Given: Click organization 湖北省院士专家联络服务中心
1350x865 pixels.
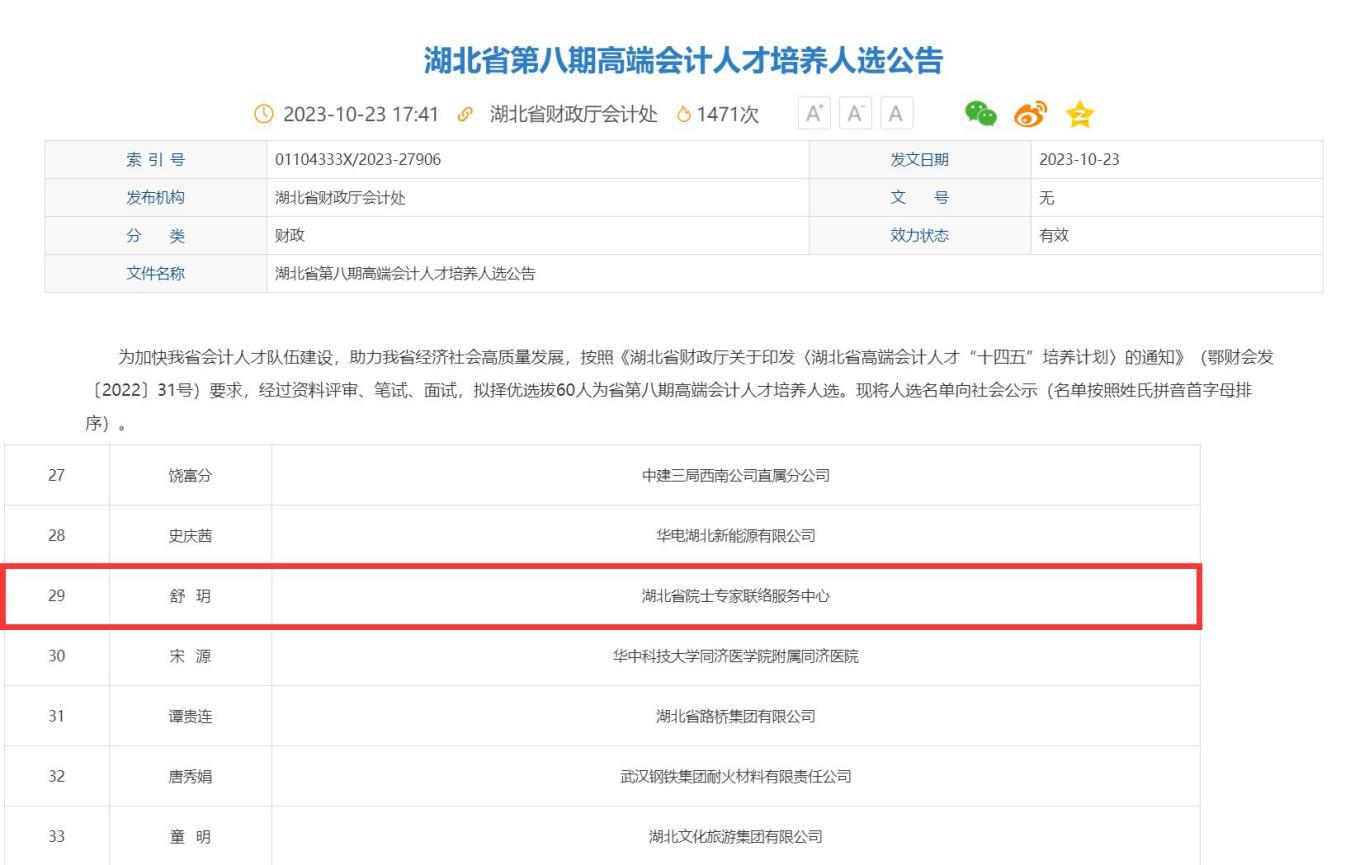Looking at the screenshot, I should [x=735, y=596].
